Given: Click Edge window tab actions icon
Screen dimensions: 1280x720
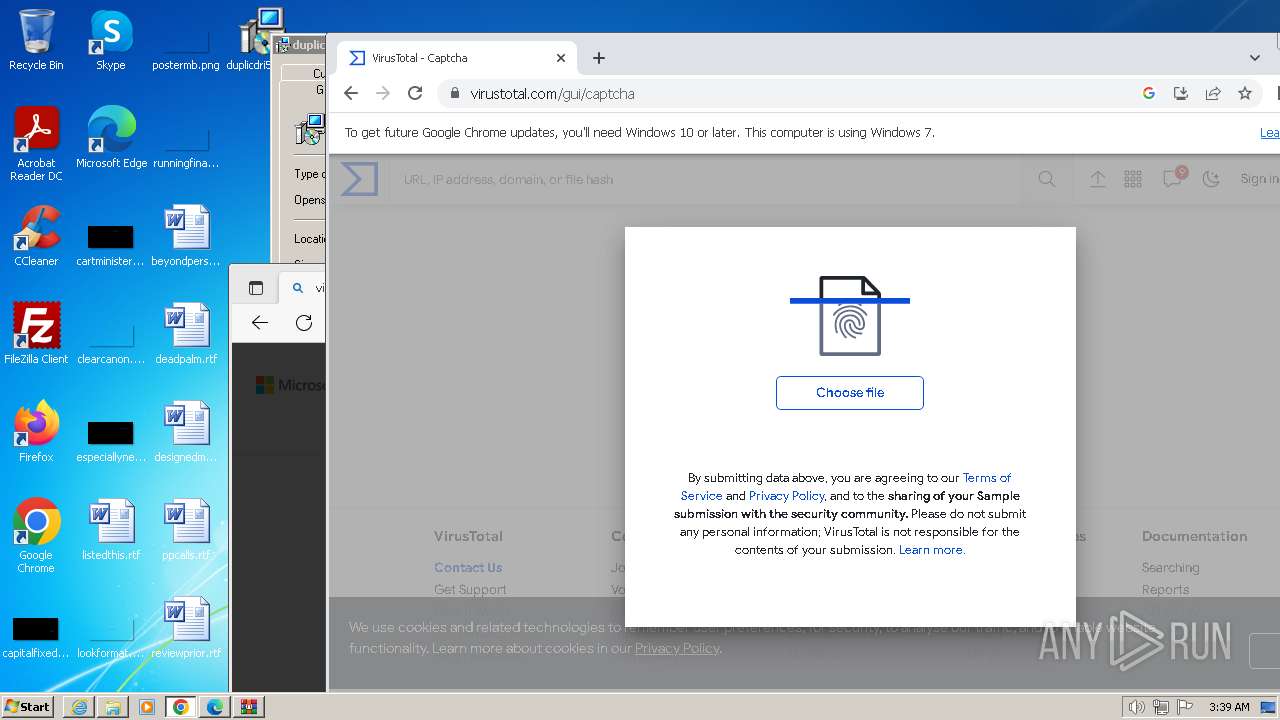Looking at the screenshot, I should (256, 288).
